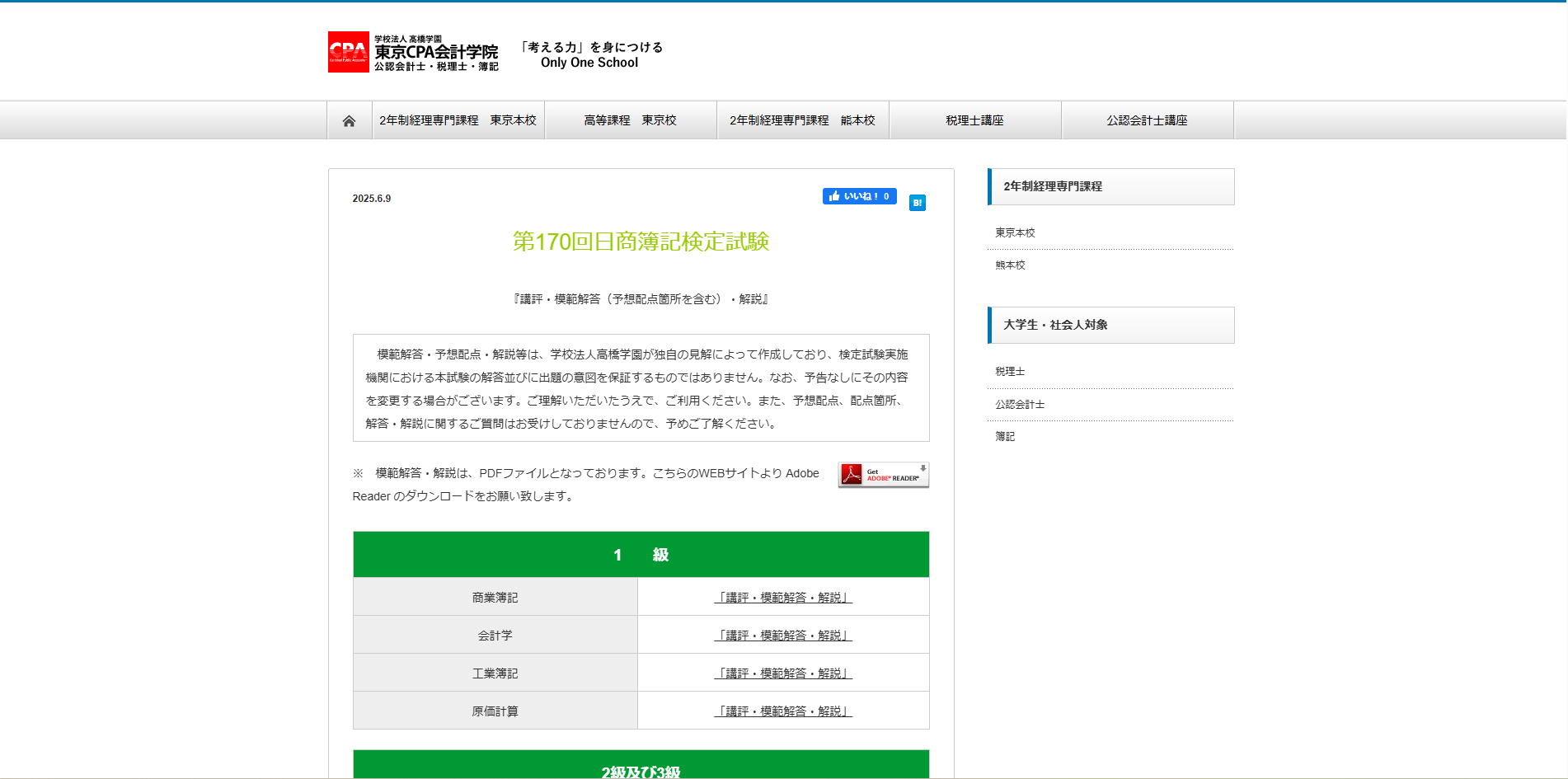Click 公認会計士 sidebar link

1020,405
